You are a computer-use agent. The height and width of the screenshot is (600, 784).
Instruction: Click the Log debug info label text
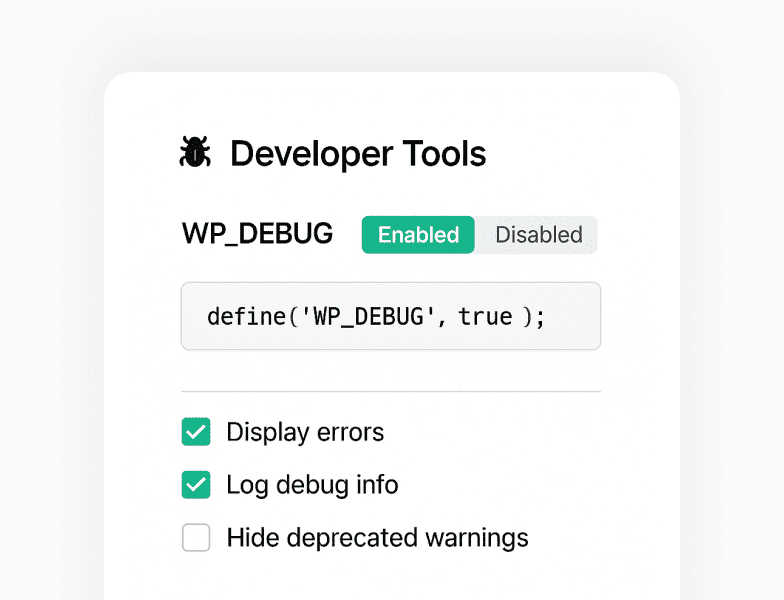click(312, 486)
